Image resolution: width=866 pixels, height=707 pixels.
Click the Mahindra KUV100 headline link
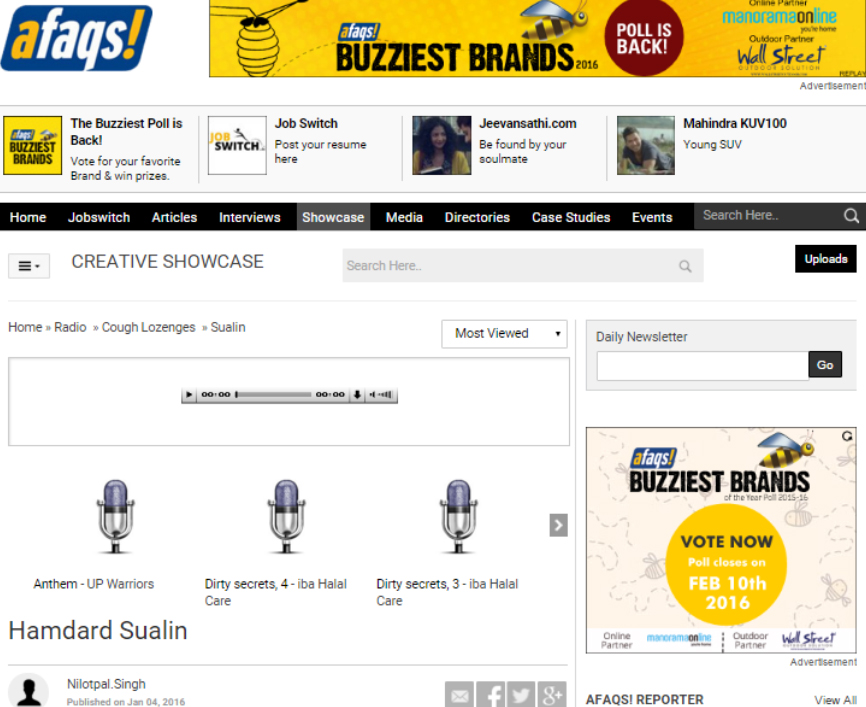[735, 123]
